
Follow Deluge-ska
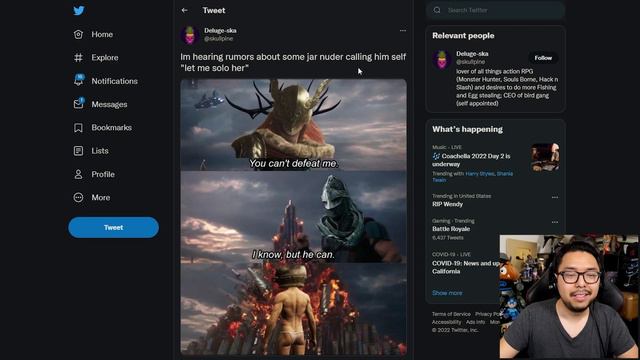[x=543, y=58]
